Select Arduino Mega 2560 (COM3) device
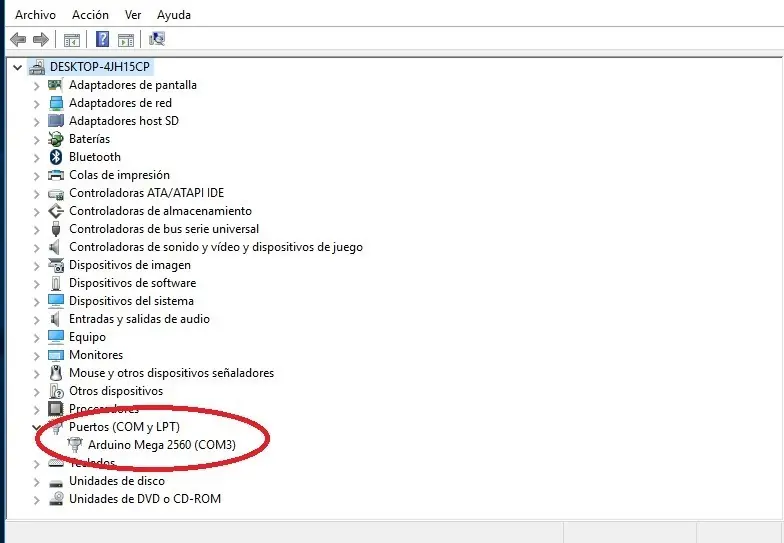Screen dimensions: 784x543 (162, 445)
